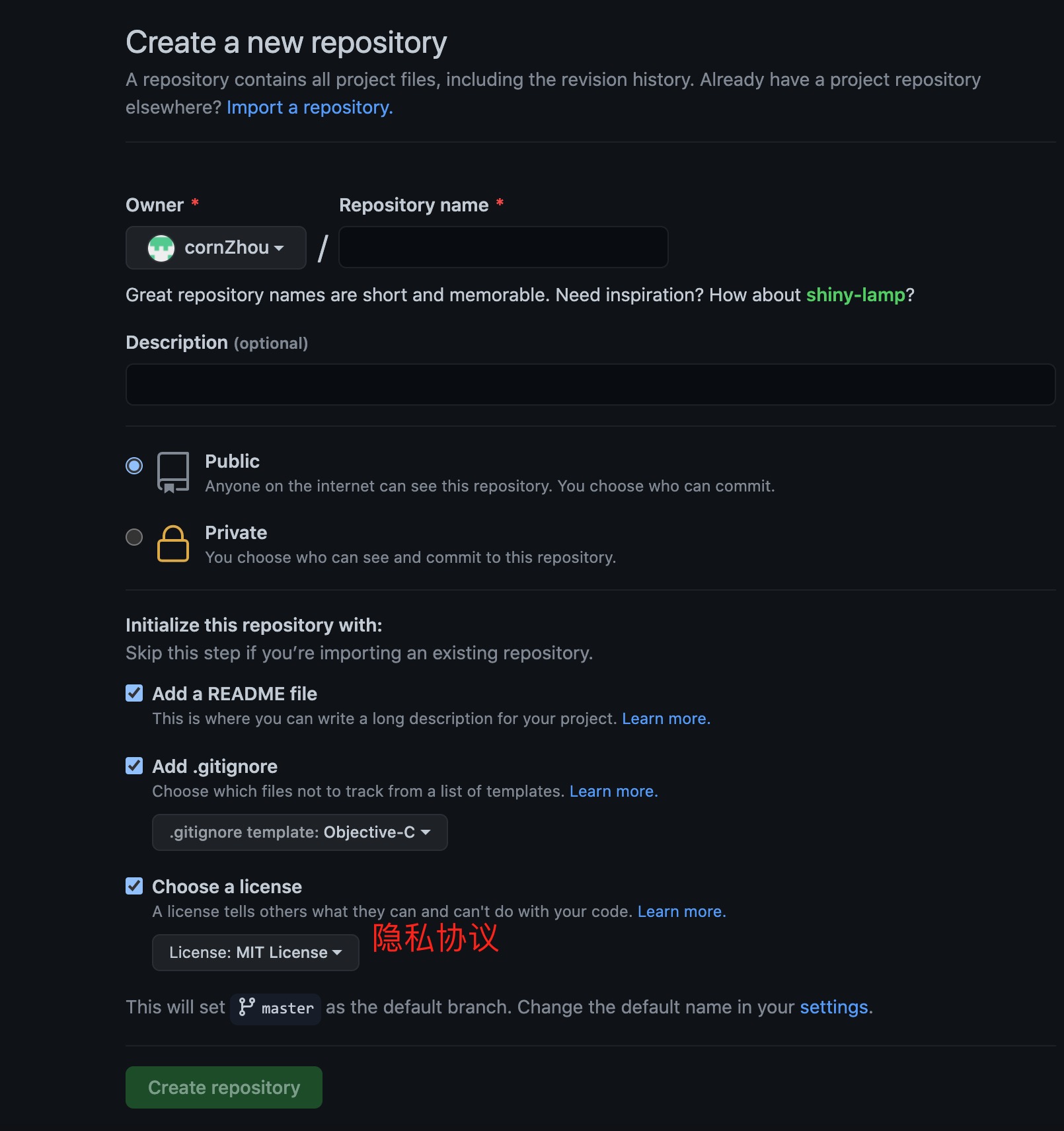The width and height of the screenshot is (1064, 1131).
Task: Toggle the Add .gitignore checkbox
Action: click(x=134, y=766)
